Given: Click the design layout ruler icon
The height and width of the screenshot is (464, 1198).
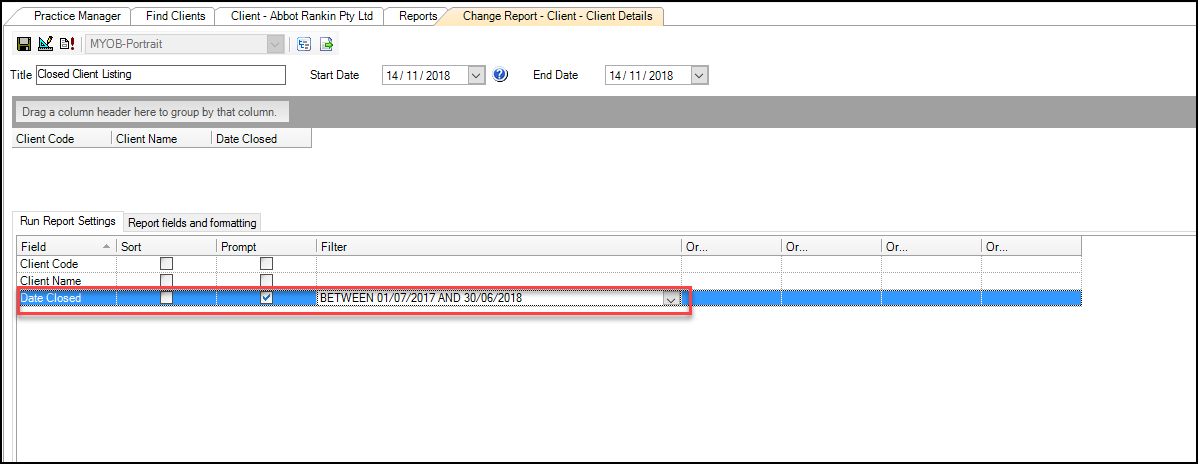Looking at the screenshot, I should click(x=45, y=44).
